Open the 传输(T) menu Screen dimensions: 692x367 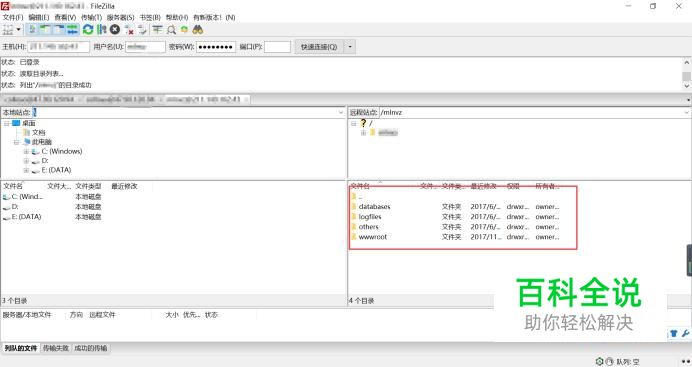(x=91, y=17)
